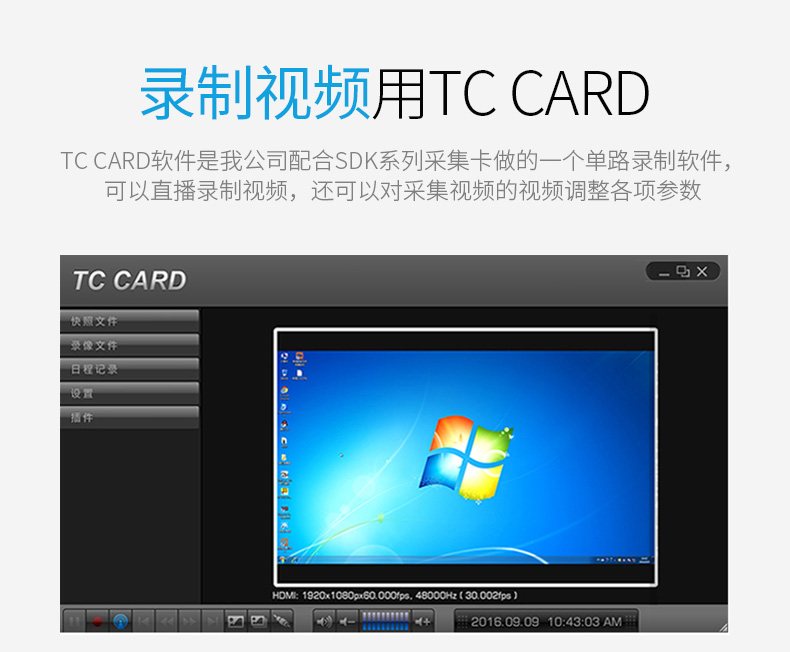Increase volume with the speaker plus button

click(423, 621)
